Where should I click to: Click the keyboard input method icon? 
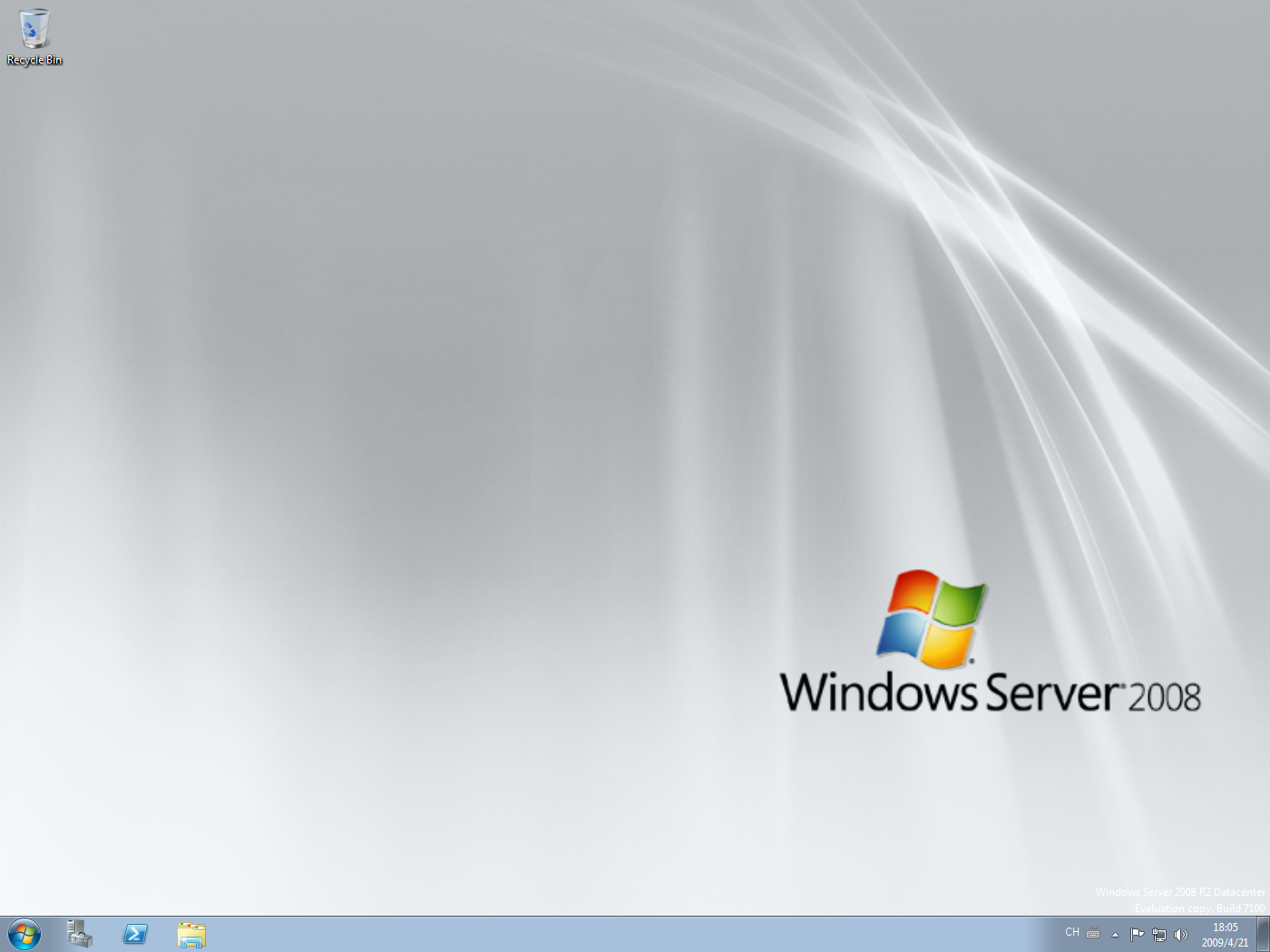pyautogui.click(x=1093, y=933)
